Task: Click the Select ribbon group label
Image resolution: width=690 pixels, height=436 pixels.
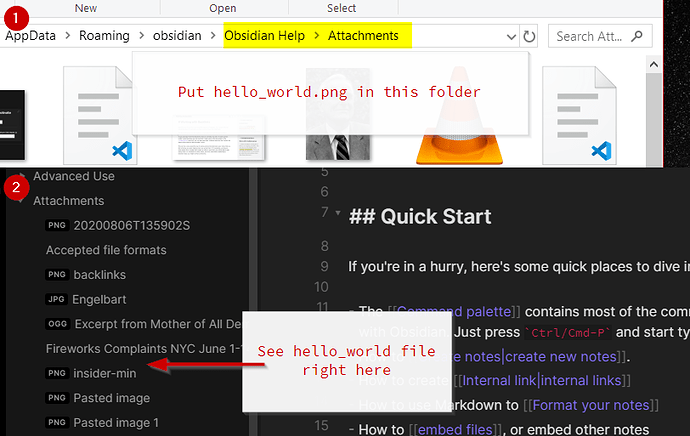Action: pyautogui.click(x=341, y=8)
